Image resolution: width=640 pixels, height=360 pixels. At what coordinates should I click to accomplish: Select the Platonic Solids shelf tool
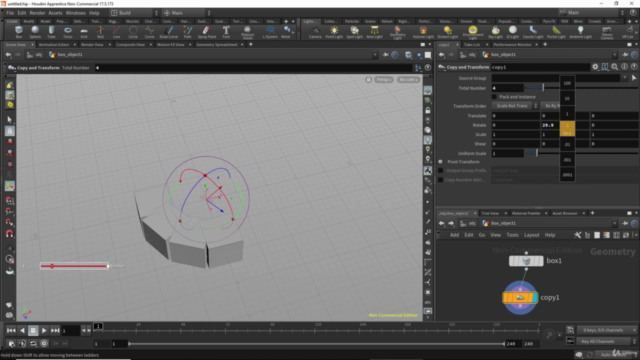pos(247,32)
